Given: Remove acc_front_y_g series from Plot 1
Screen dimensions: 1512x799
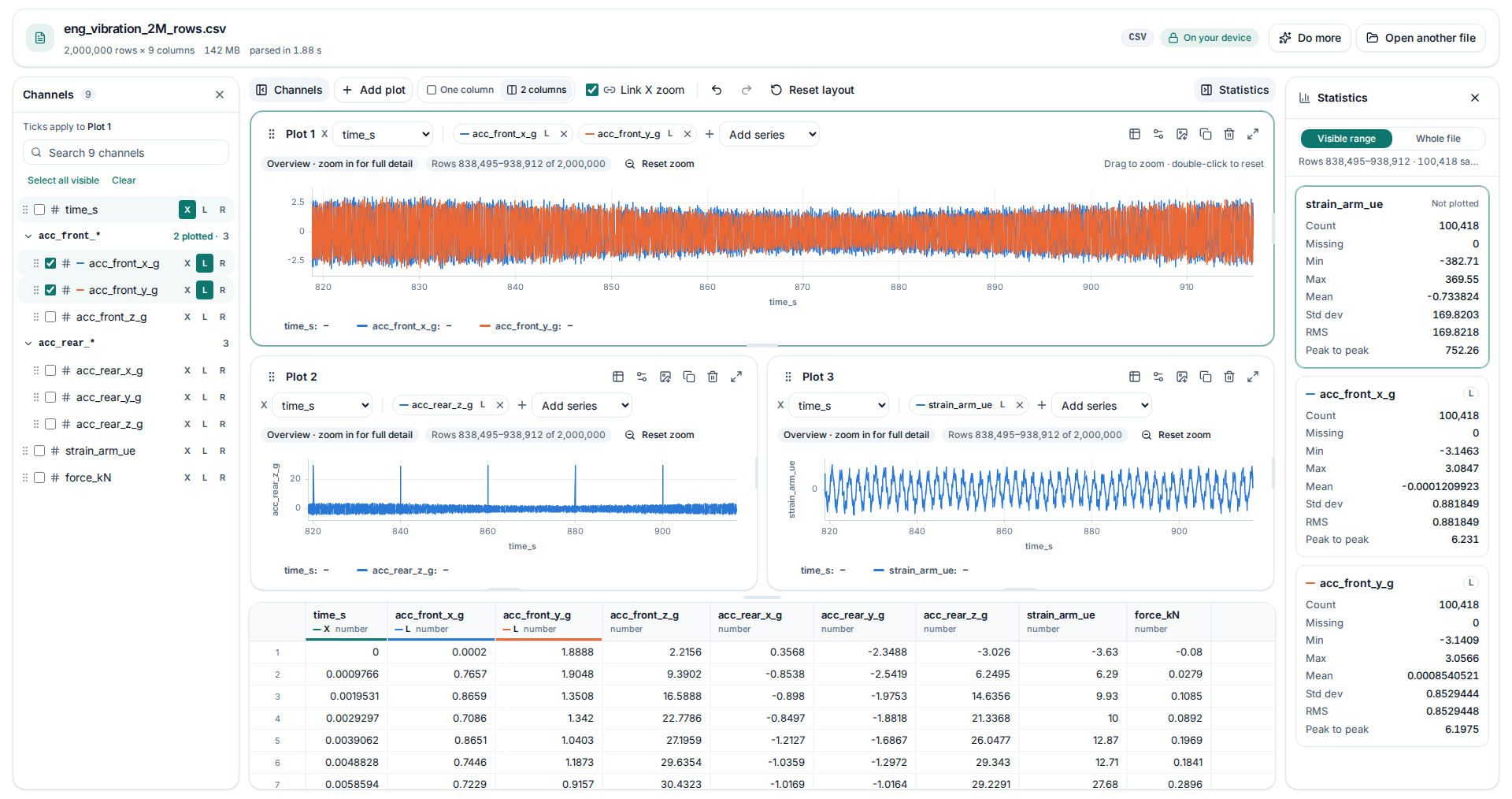Looking at the screenshot, I should (x=687, y=134).
